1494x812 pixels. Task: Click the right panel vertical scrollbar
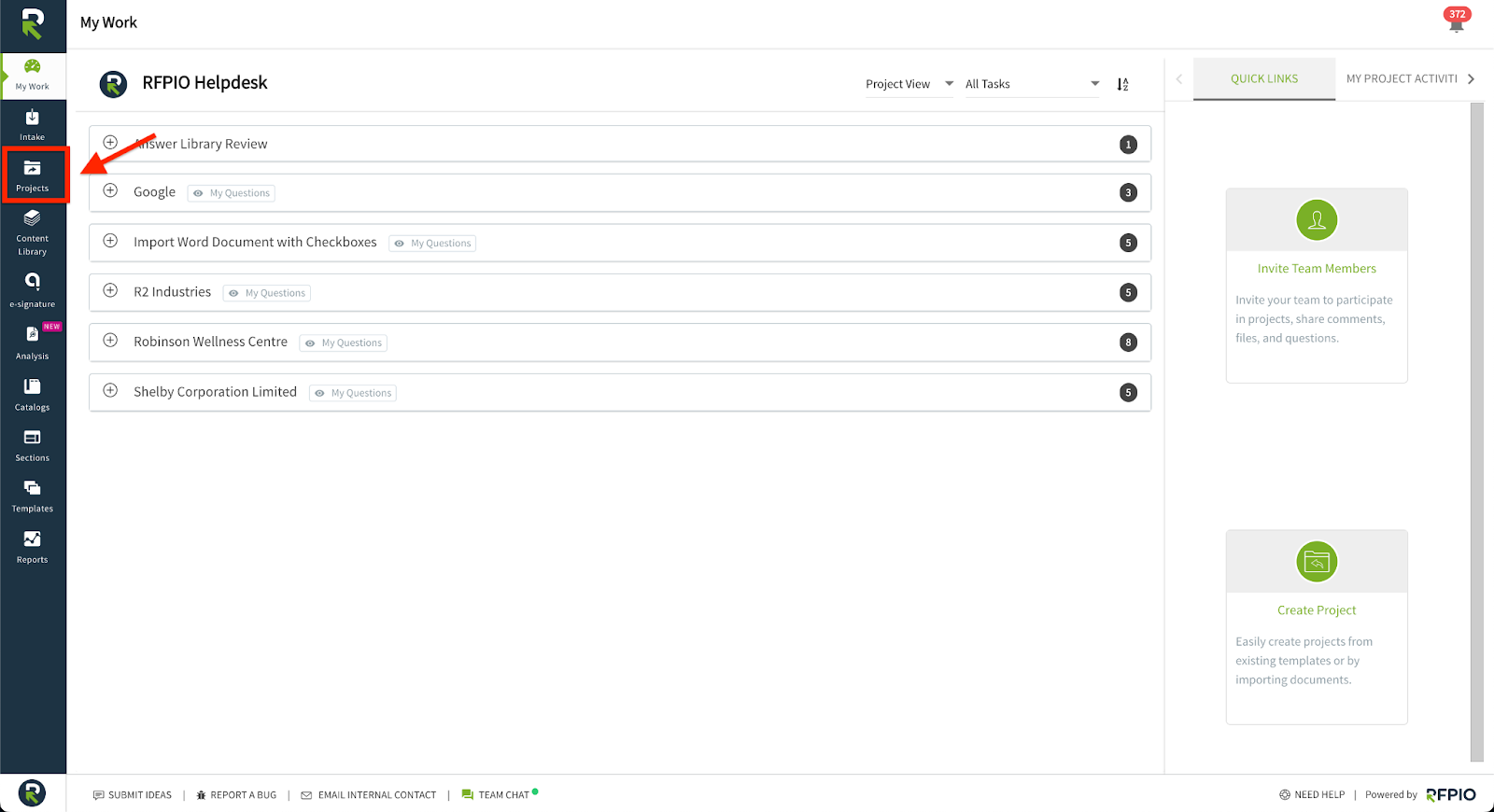[1477, 432]
